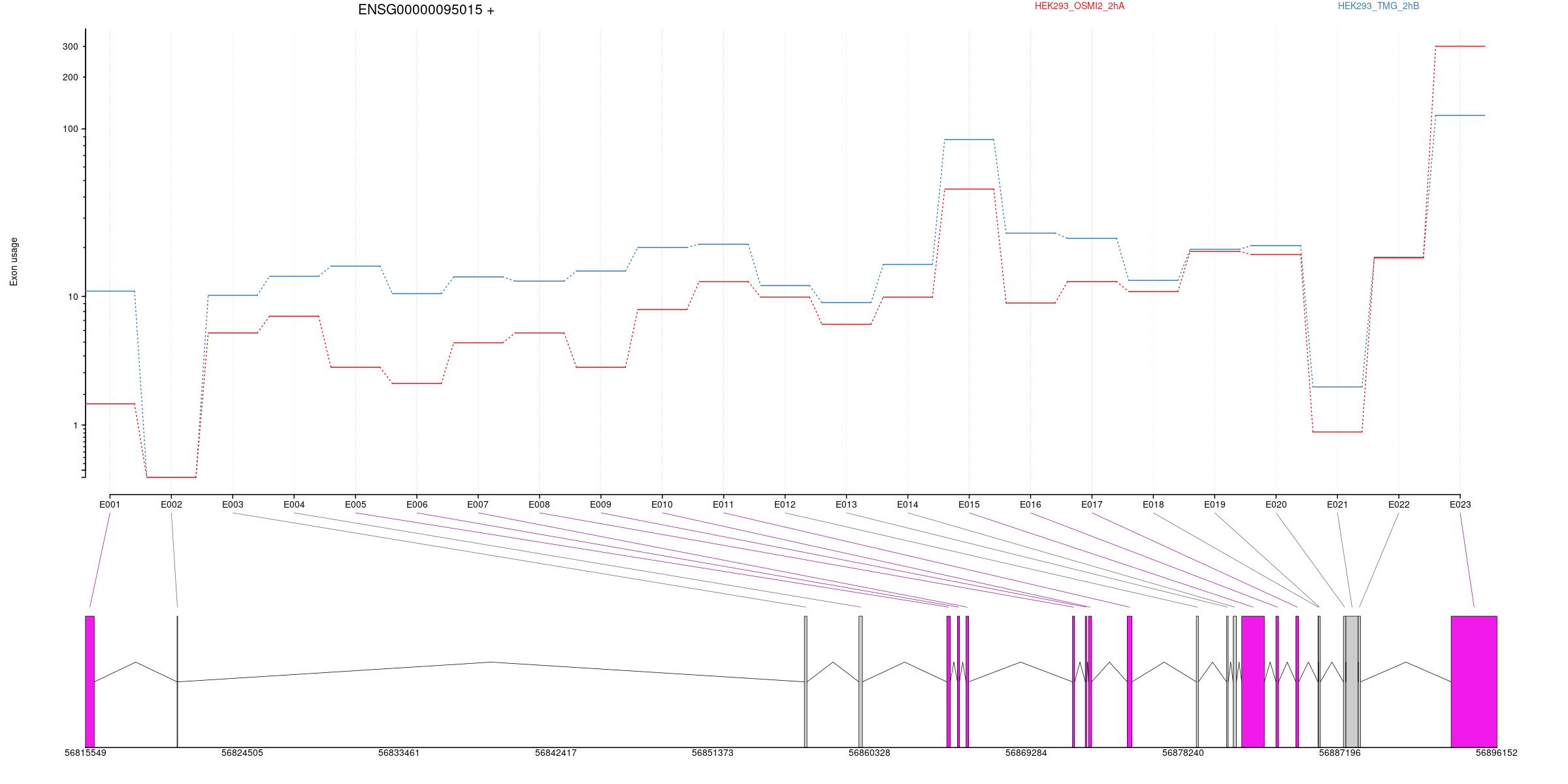Click the red segment above E001
This screenshot has height=784, width=1568.
[110, 404]
